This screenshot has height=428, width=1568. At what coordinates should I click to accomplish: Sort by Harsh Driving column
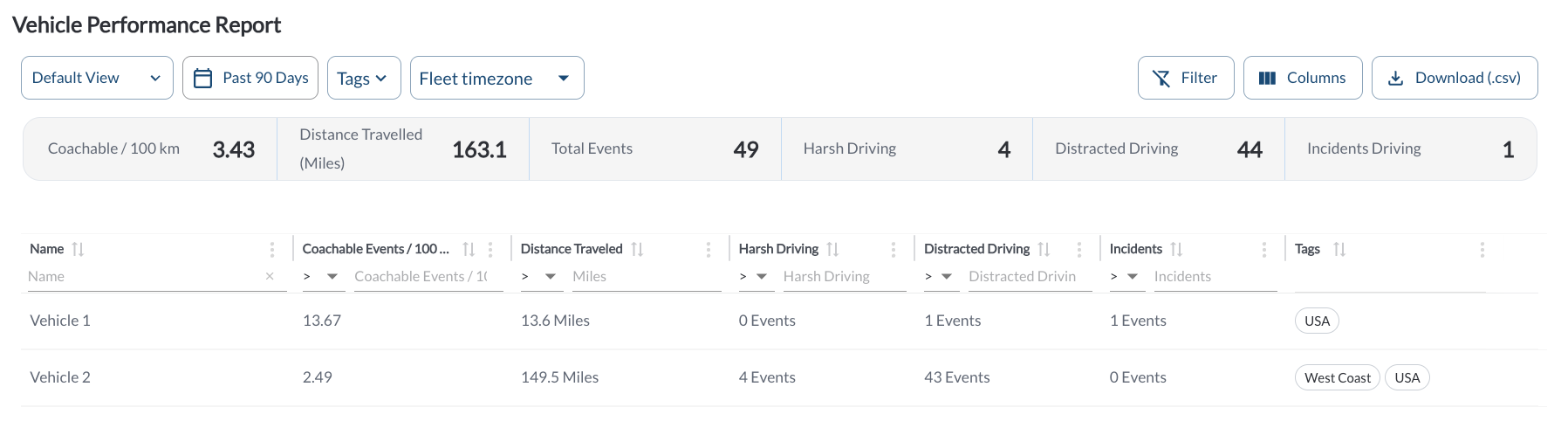832,249
